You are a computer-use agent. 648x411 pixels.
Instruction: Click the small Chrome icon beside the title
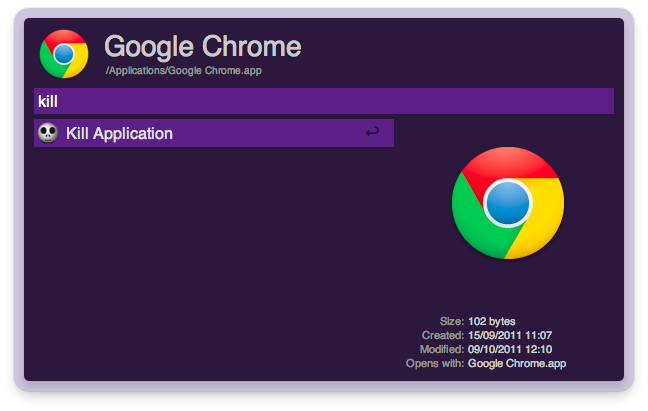[x=64, y=54]
